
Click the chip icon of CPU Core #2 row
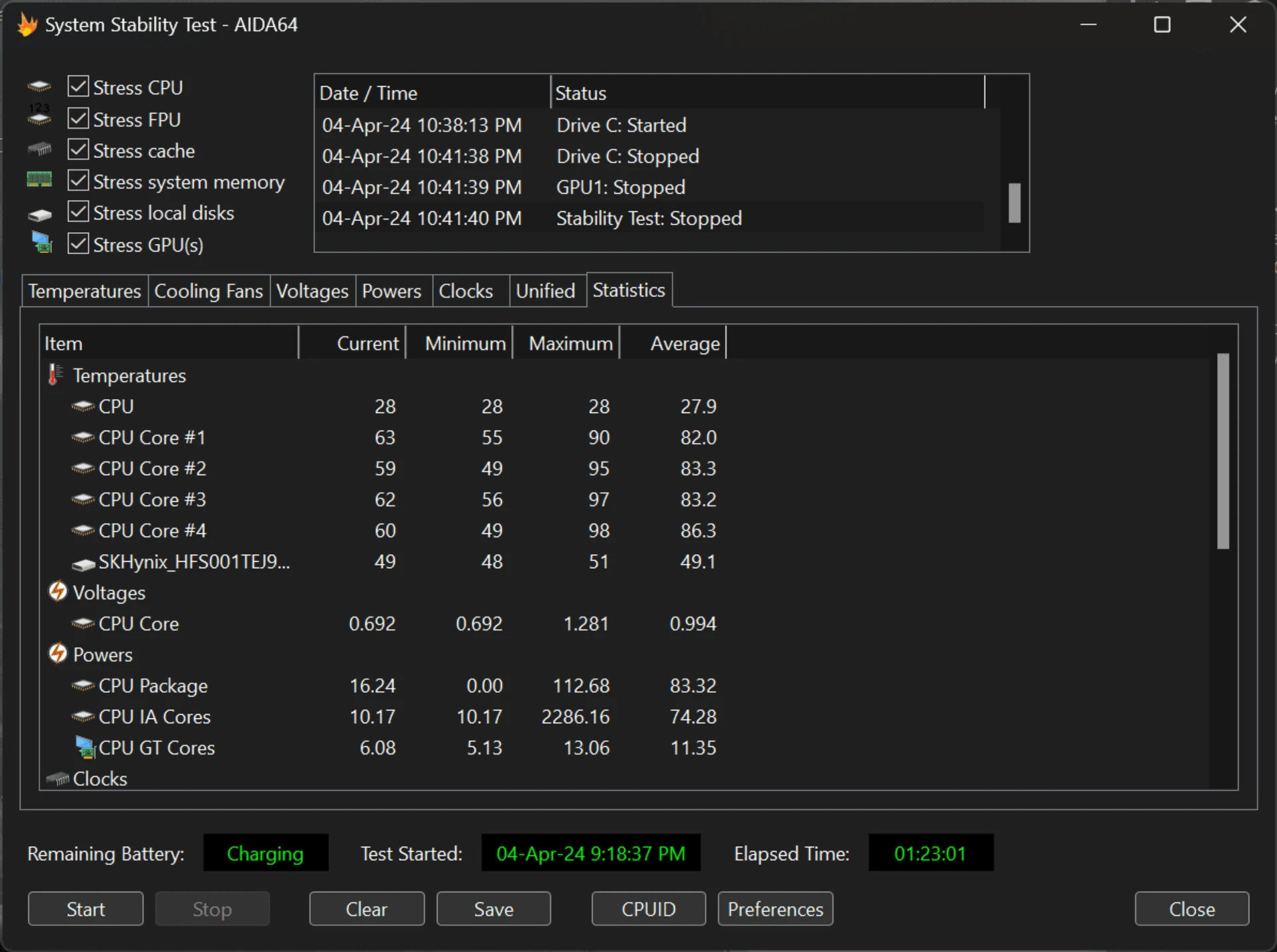tap(83, 468)
